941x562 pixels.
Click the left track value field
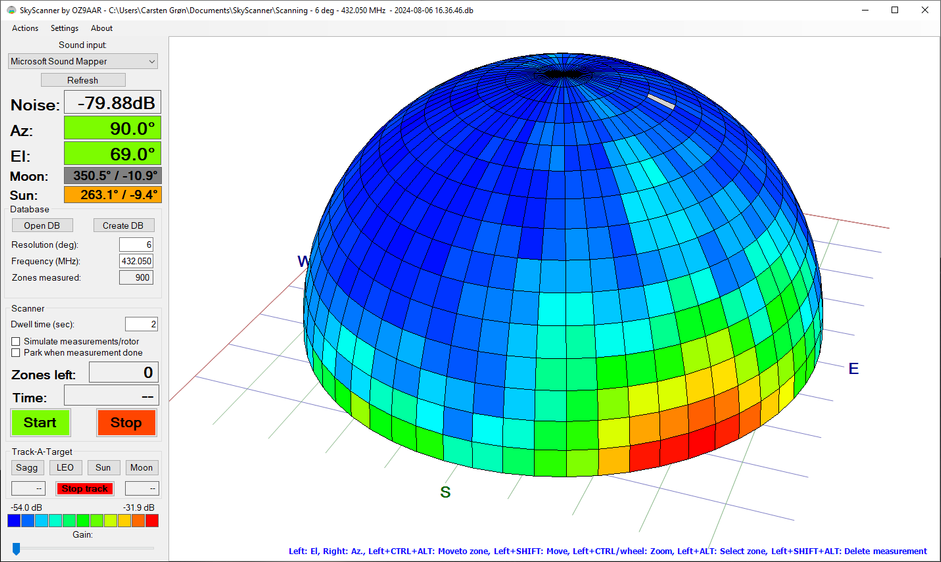click(28, 489)
